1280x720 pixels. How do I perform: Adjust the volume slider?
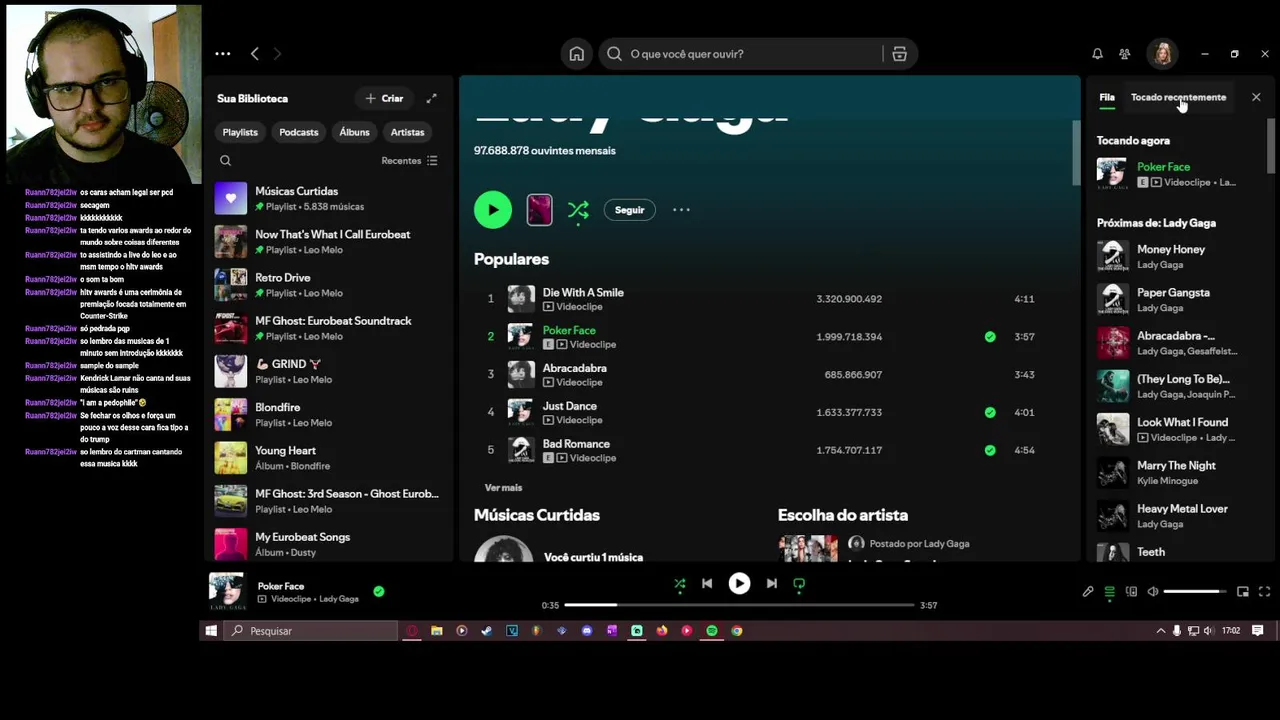click(x=1195, y=592)
